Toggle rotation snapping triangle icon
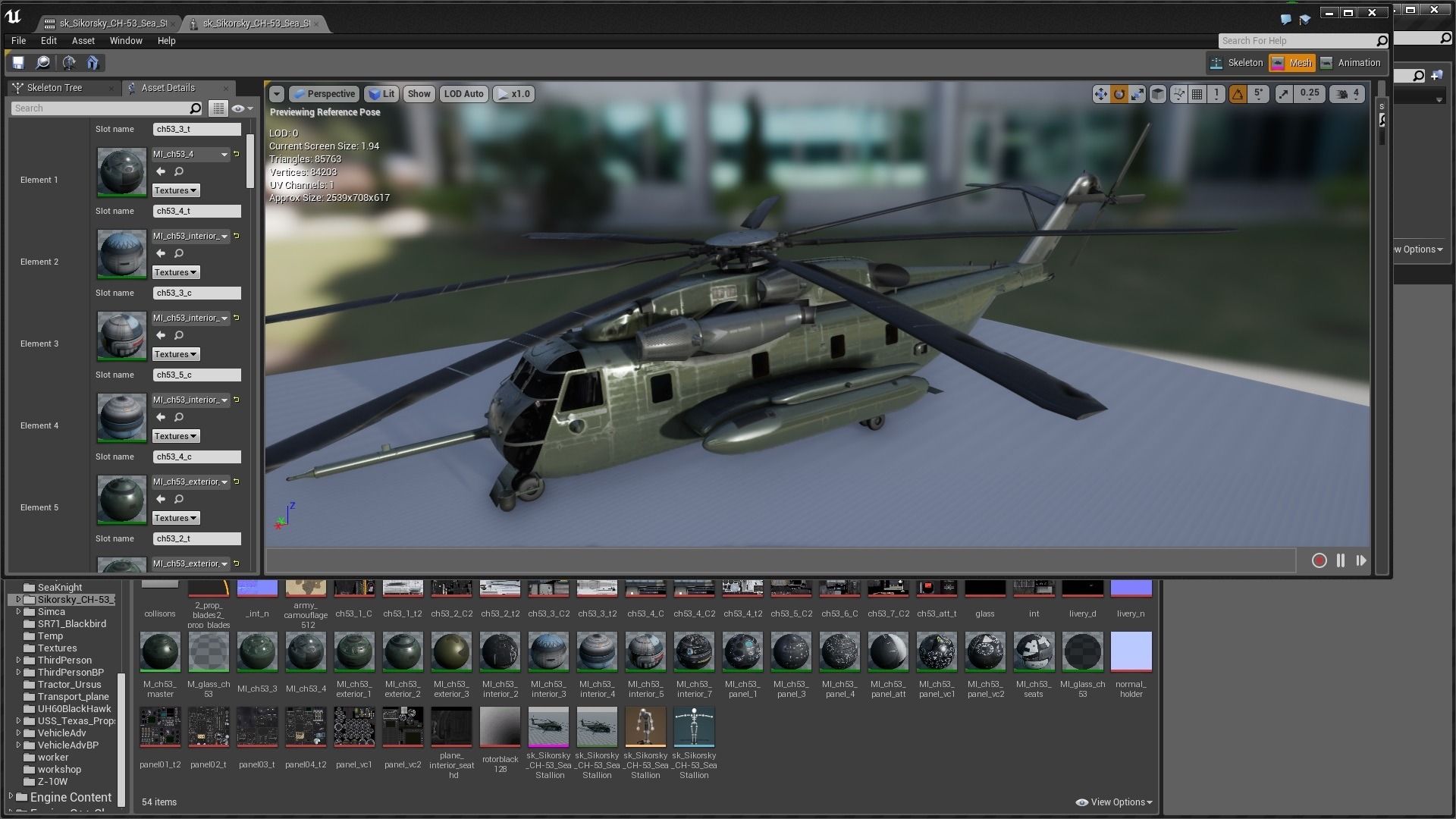This screenshot has height=819, width=1456. (1238, 94)
